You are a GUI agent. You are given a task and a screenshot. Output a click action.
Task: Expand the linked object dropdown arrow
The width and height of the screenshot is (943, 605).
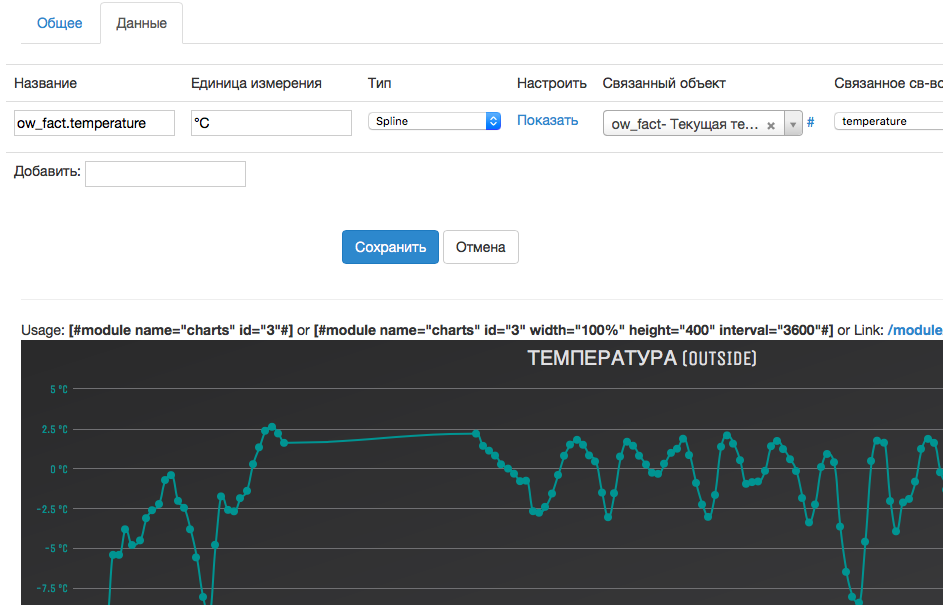[x=792, y=125]
